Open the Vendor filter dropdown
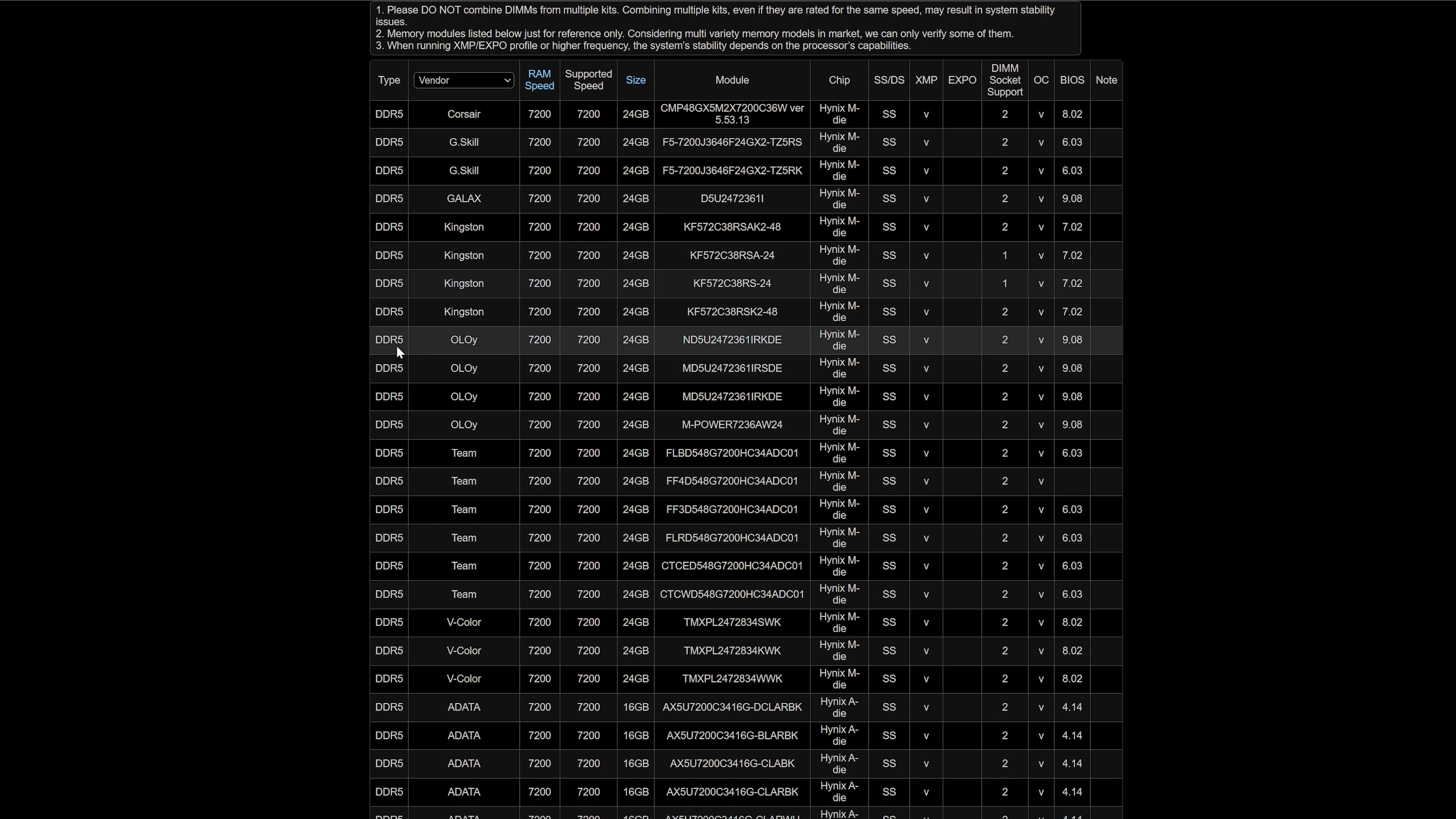The height and width of the screenshot is (819, 1456). pos(463,80)
